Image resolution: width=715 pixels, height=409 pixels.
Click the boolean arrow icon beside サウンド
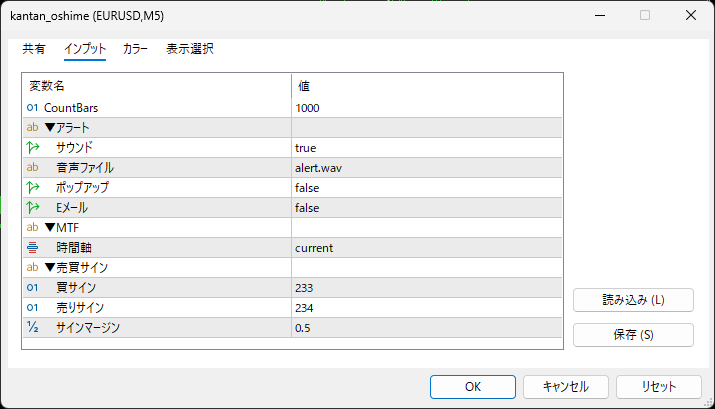tap(32, 147)
